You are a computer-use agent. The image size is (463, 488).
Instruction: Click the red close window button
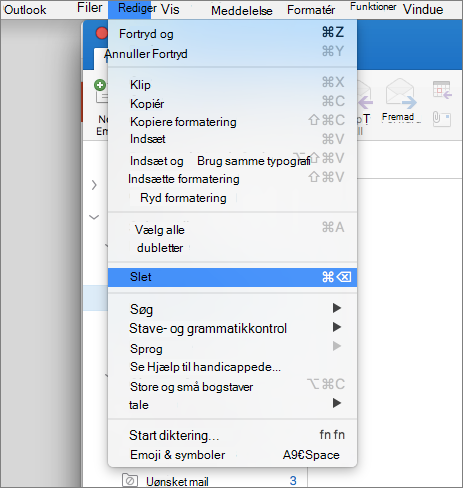[x=101, y=33]
